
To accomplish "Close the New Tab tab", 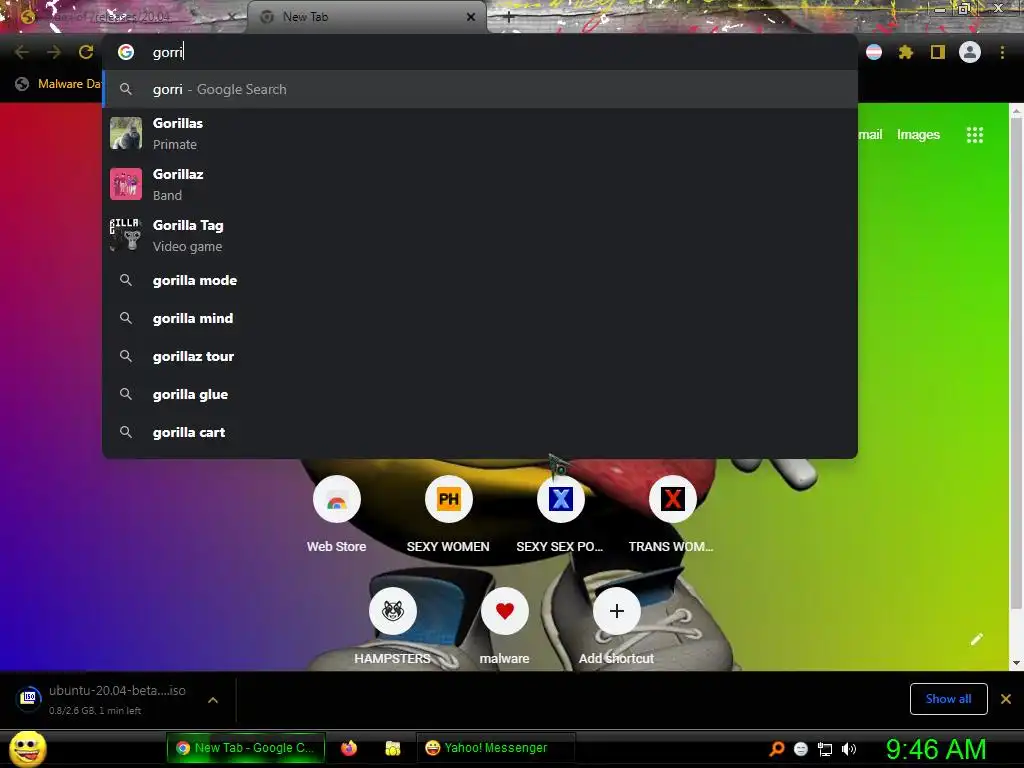I will (x=471, y=17).
